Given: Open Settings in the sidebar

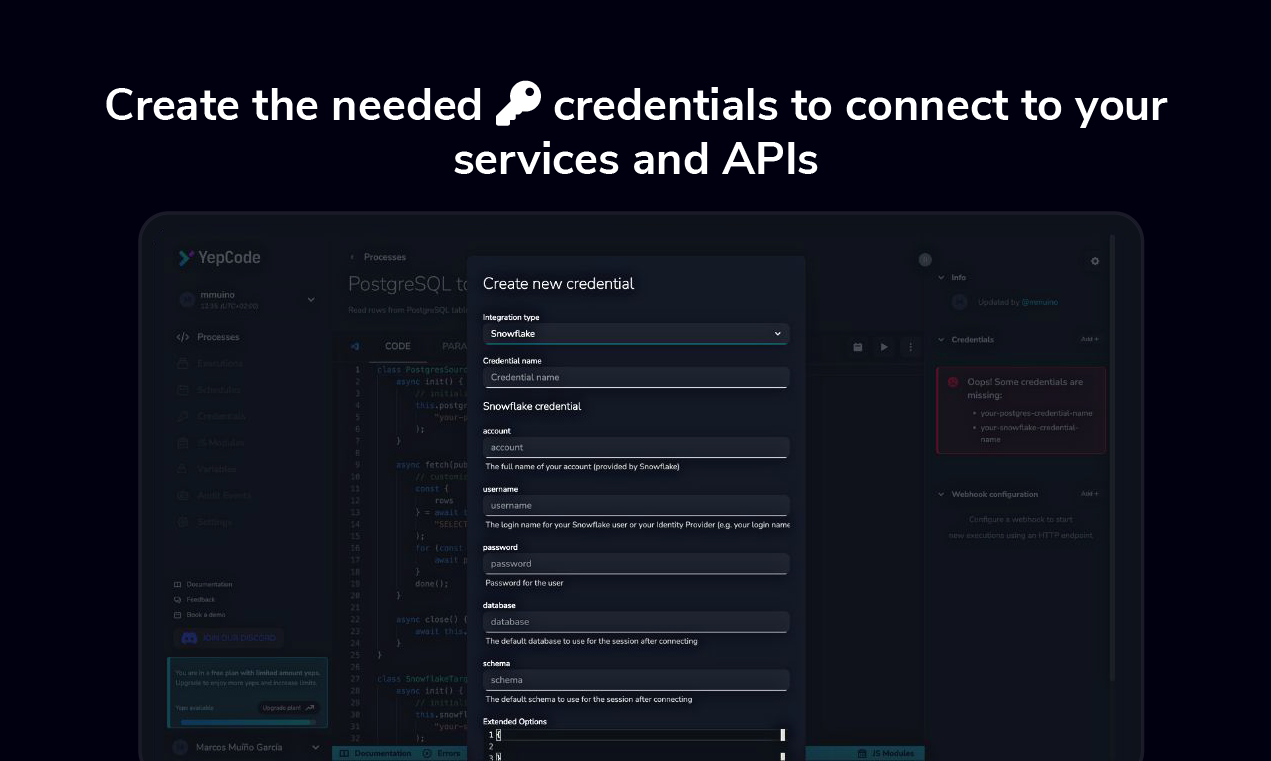Looking at the screenshot, I should [205, 521].
